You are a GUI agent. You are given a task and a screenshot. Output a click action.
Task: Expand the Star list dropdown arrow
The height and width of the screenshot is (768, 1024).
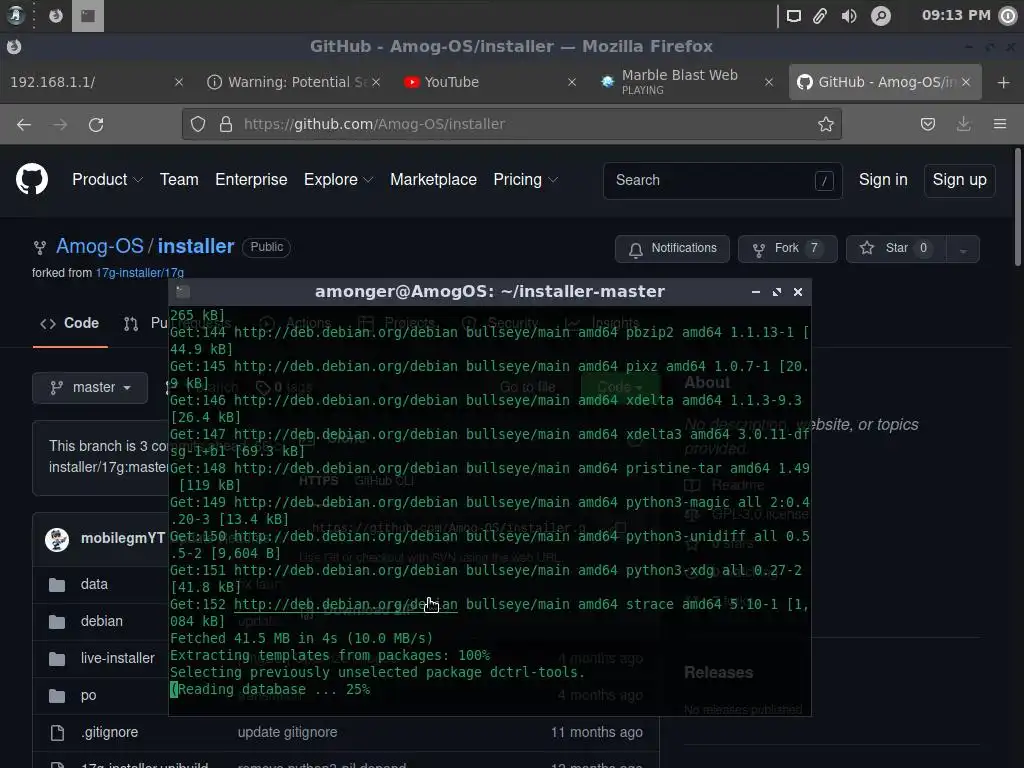pos(963,249)
